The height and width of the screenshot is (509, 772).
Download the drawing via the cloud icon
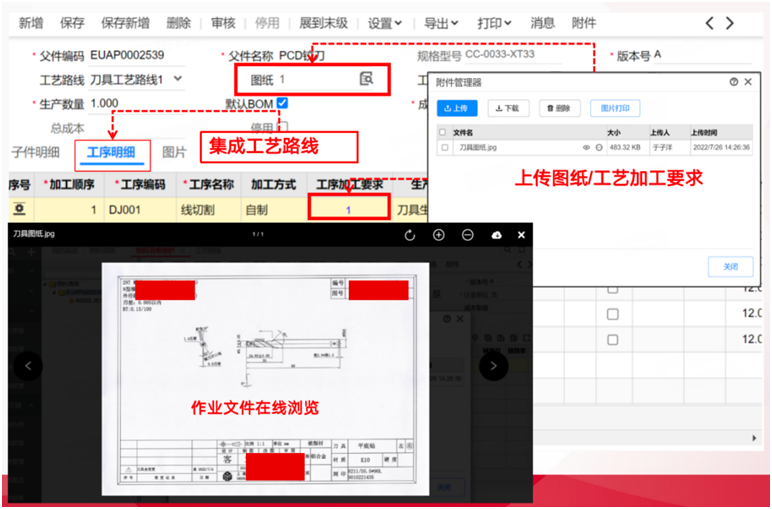coord(495,235)
